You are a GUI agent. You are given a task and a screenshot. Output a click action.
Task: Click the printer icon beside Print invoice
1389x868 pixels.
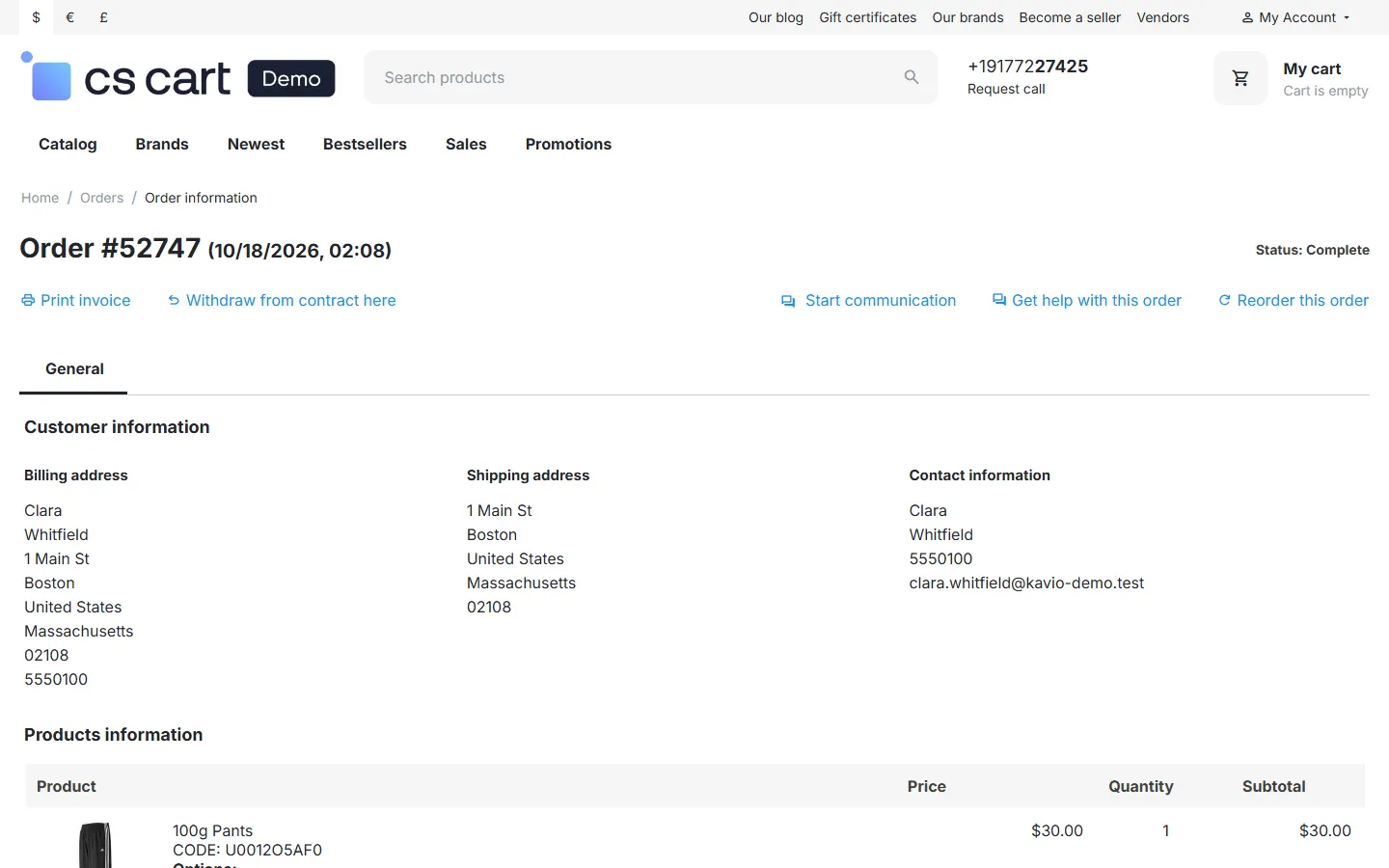(28, 301)
